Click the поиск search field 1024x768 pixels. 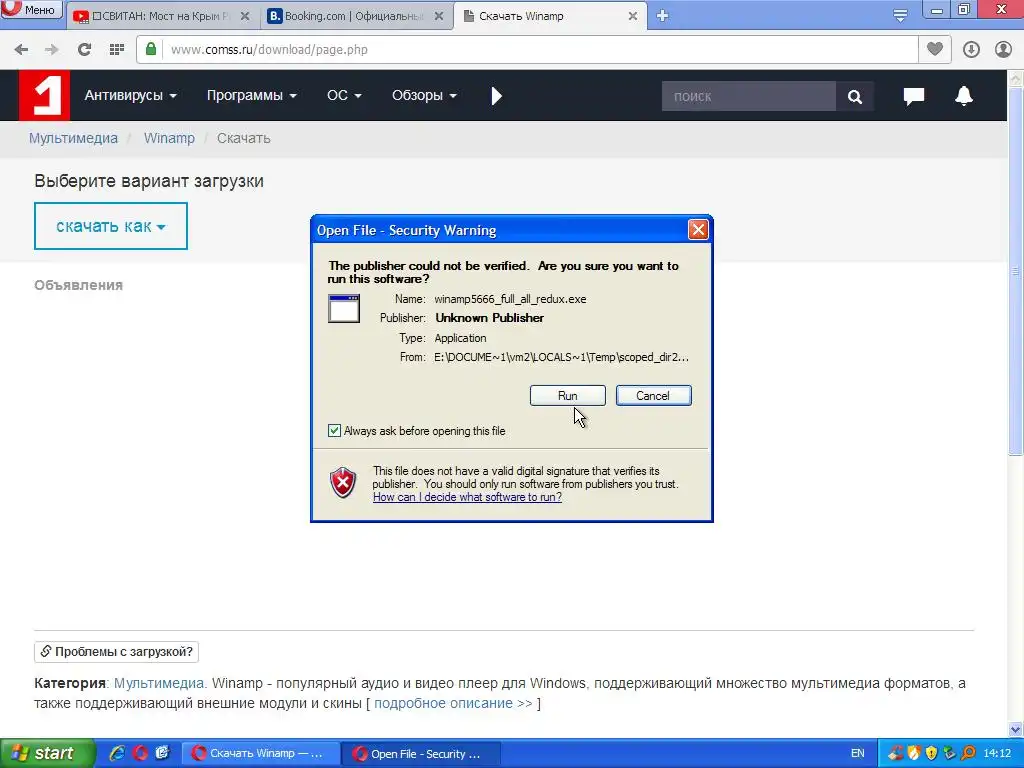[x=748, y=96]
